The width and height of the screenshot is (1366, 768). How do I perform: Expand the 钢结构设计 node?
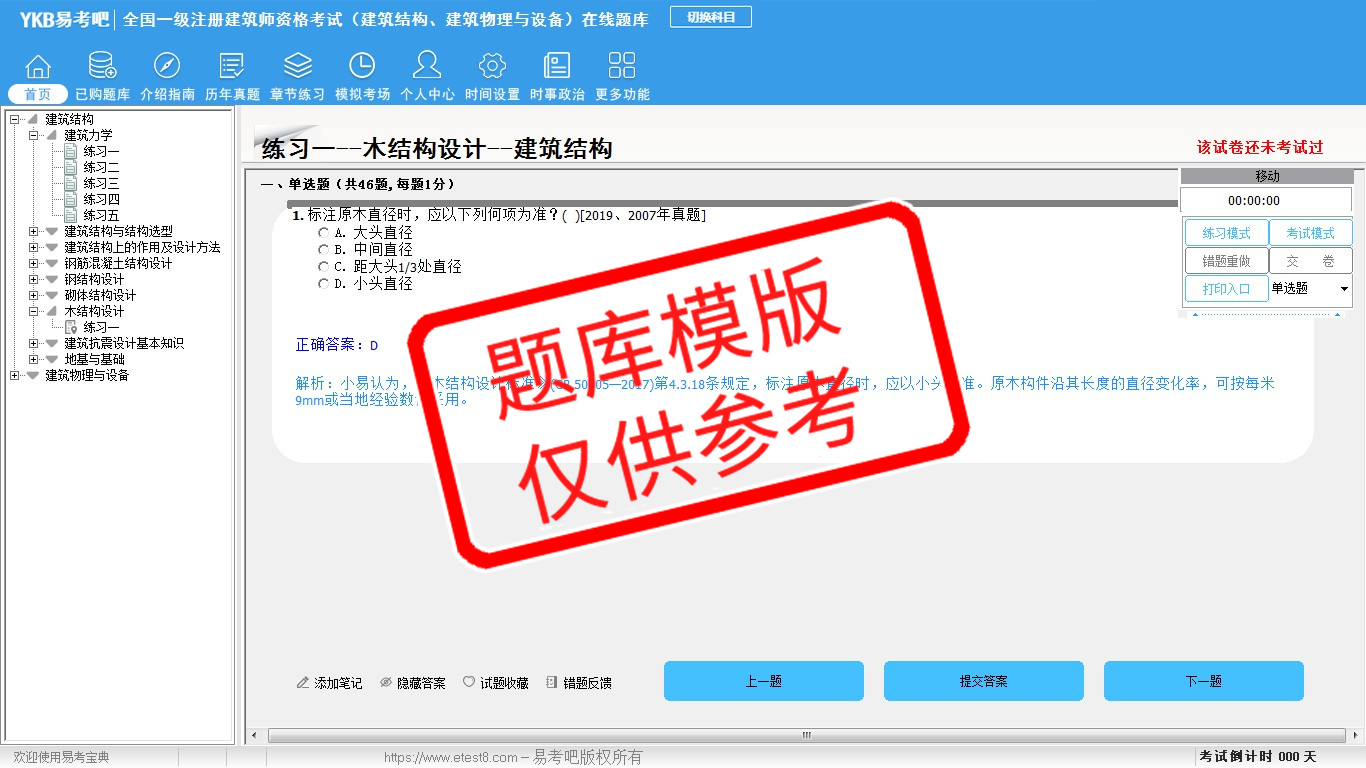click(33, 279)
